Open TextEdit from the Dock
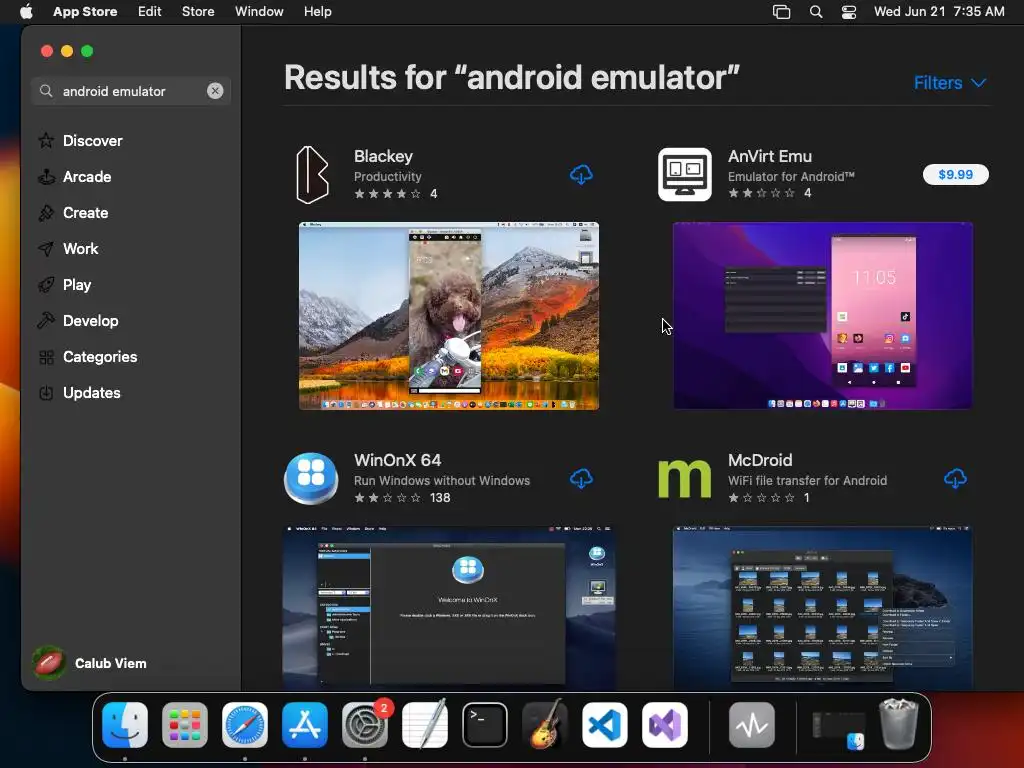Screen dimensions: 1024x768 (425, 725)
